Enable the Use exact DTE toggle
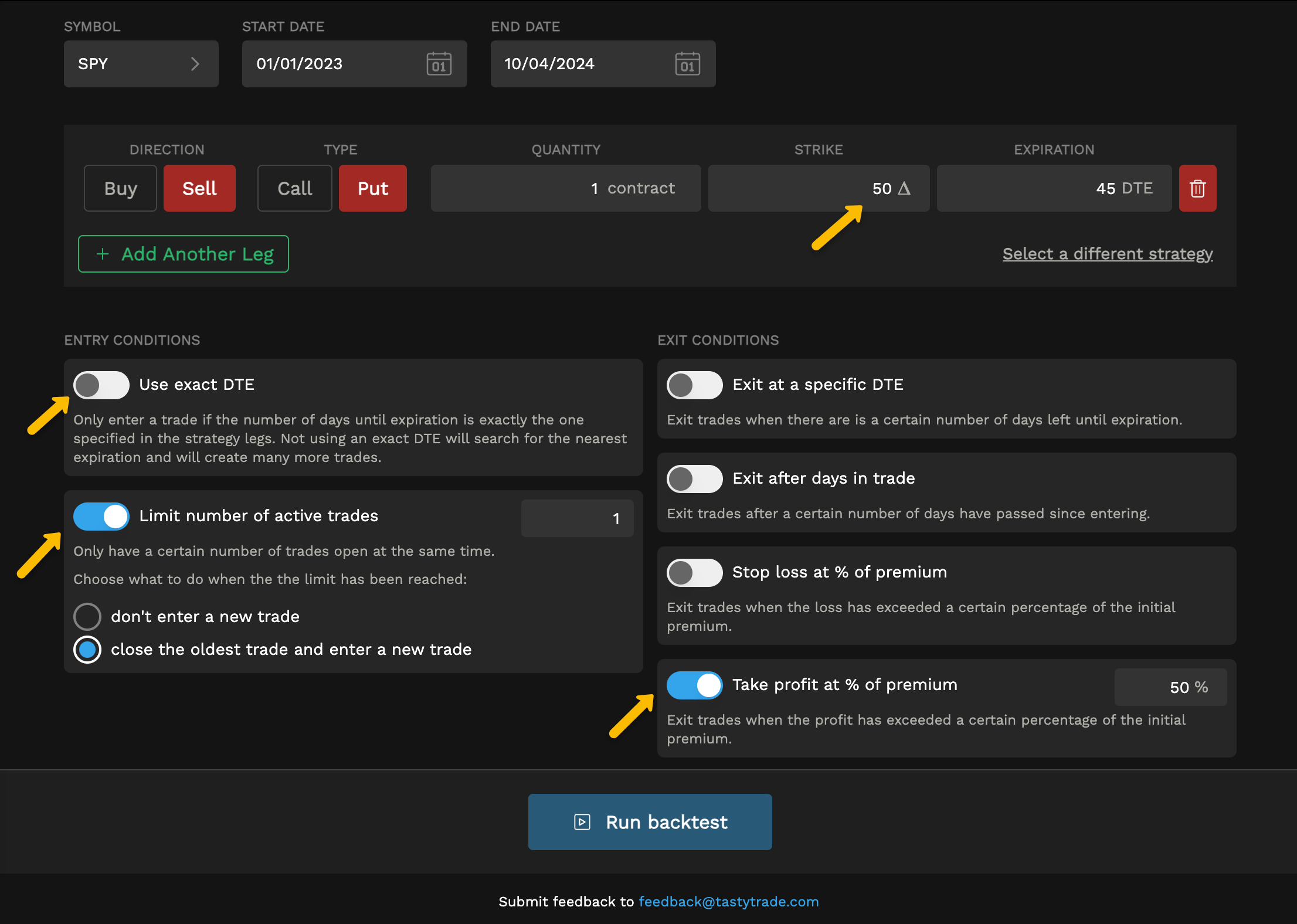Viewport: 1297px width, 924px height. (101, 385)
